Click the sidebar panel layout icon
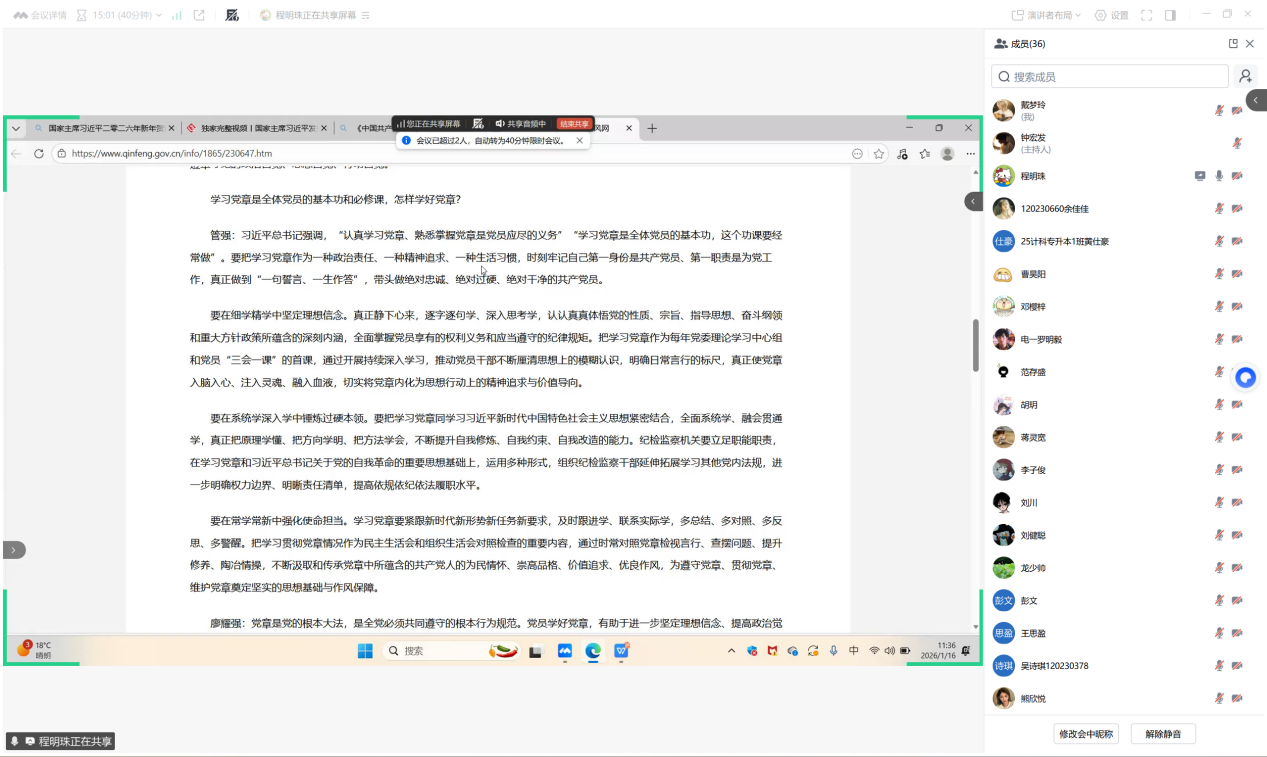The image size is (1267, 757). coord(1170,15)
